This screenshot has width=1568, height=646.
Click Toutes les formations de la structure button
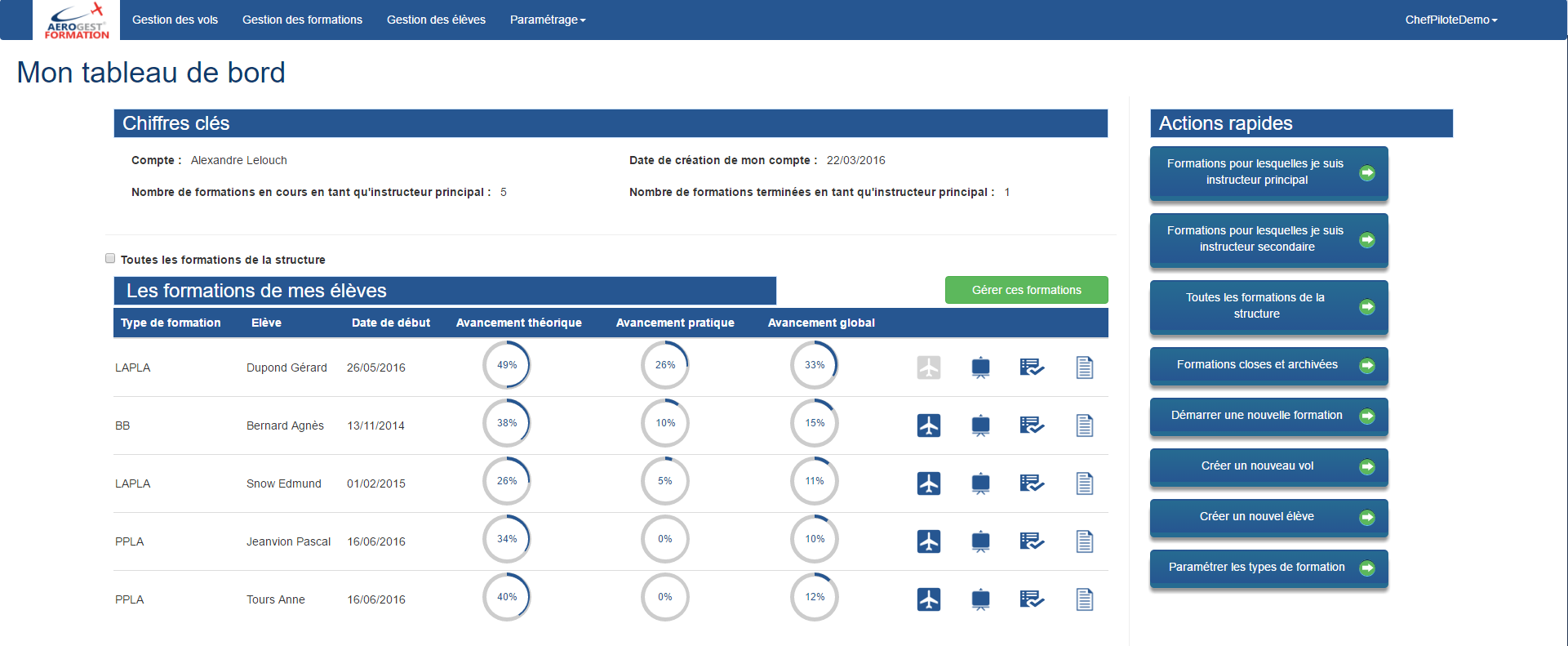click(x=1269, y=306)
